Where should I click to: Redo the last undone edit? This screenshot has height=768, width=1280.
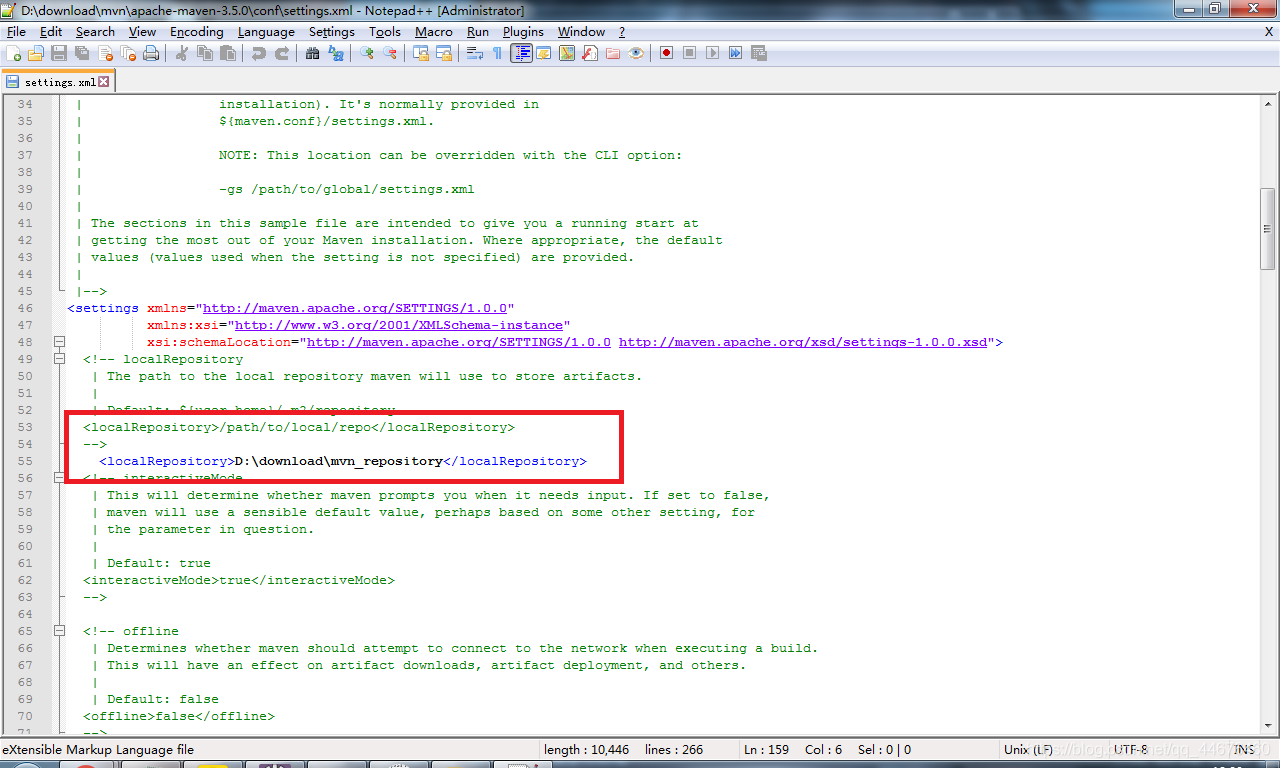[282, 53]
